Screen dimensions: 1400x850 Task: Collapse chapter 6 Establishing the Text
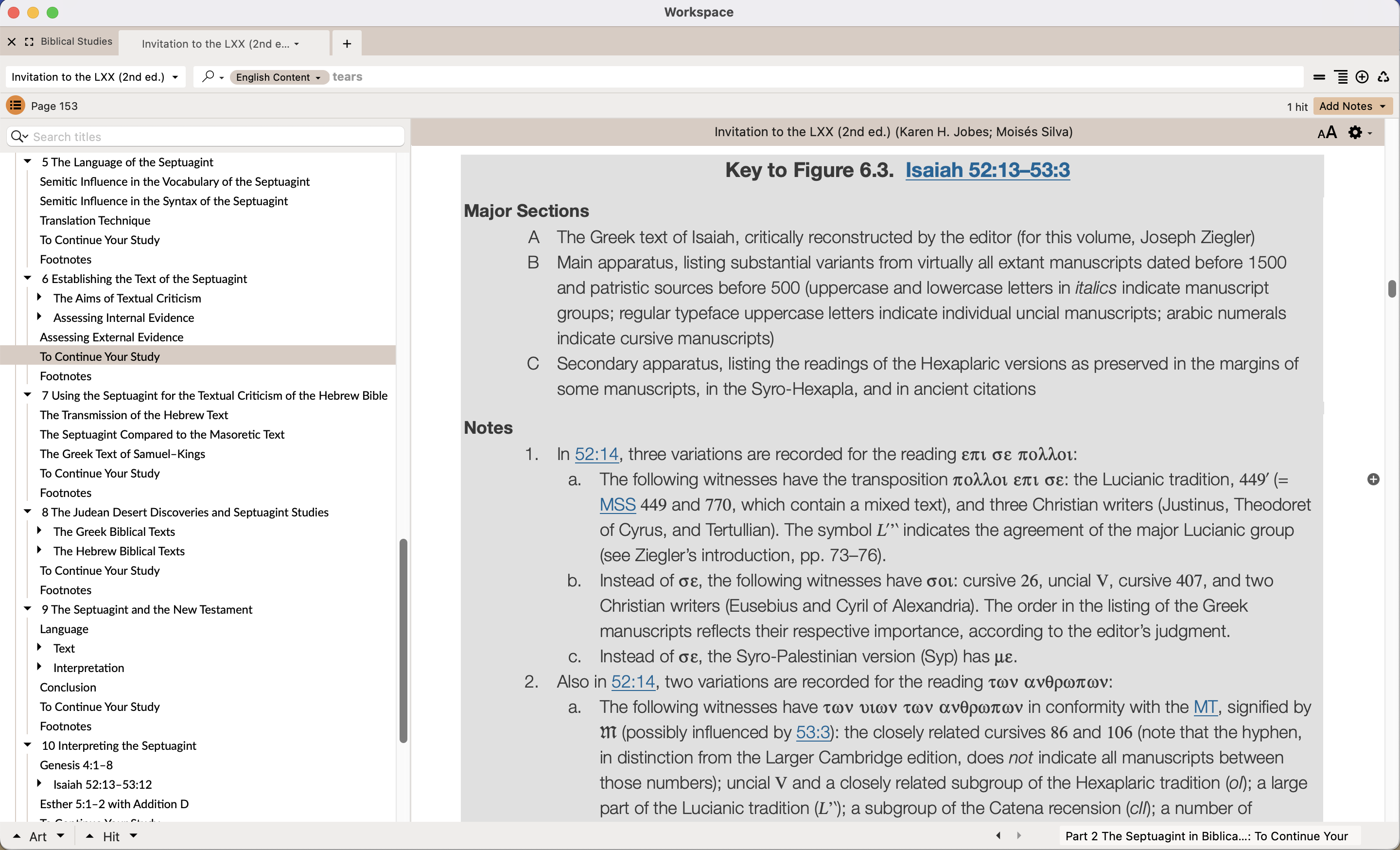(x=27, y=279)
